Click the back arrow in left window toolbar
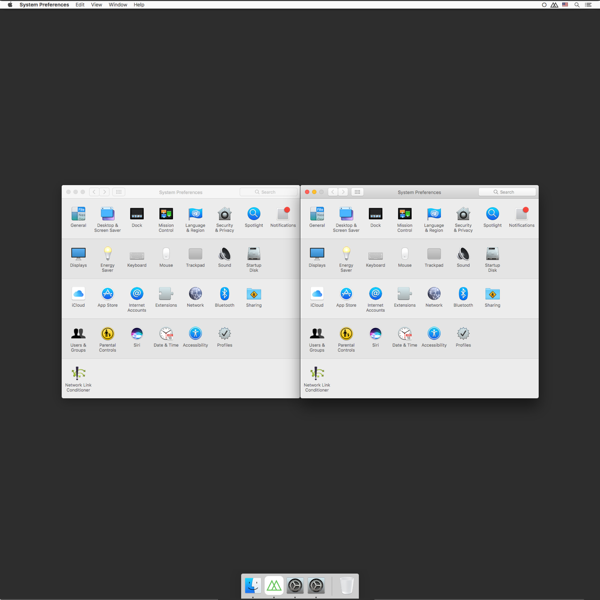This screenshot has height=600, width=600. coord(94,192)
